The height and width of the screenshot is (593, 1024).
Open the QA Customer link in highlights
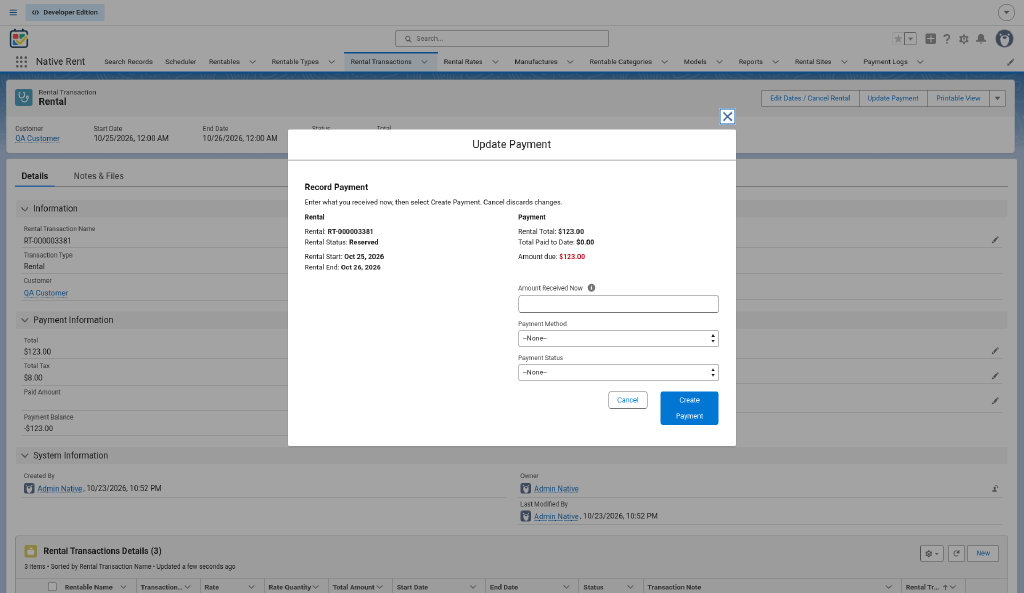(37, 138)
